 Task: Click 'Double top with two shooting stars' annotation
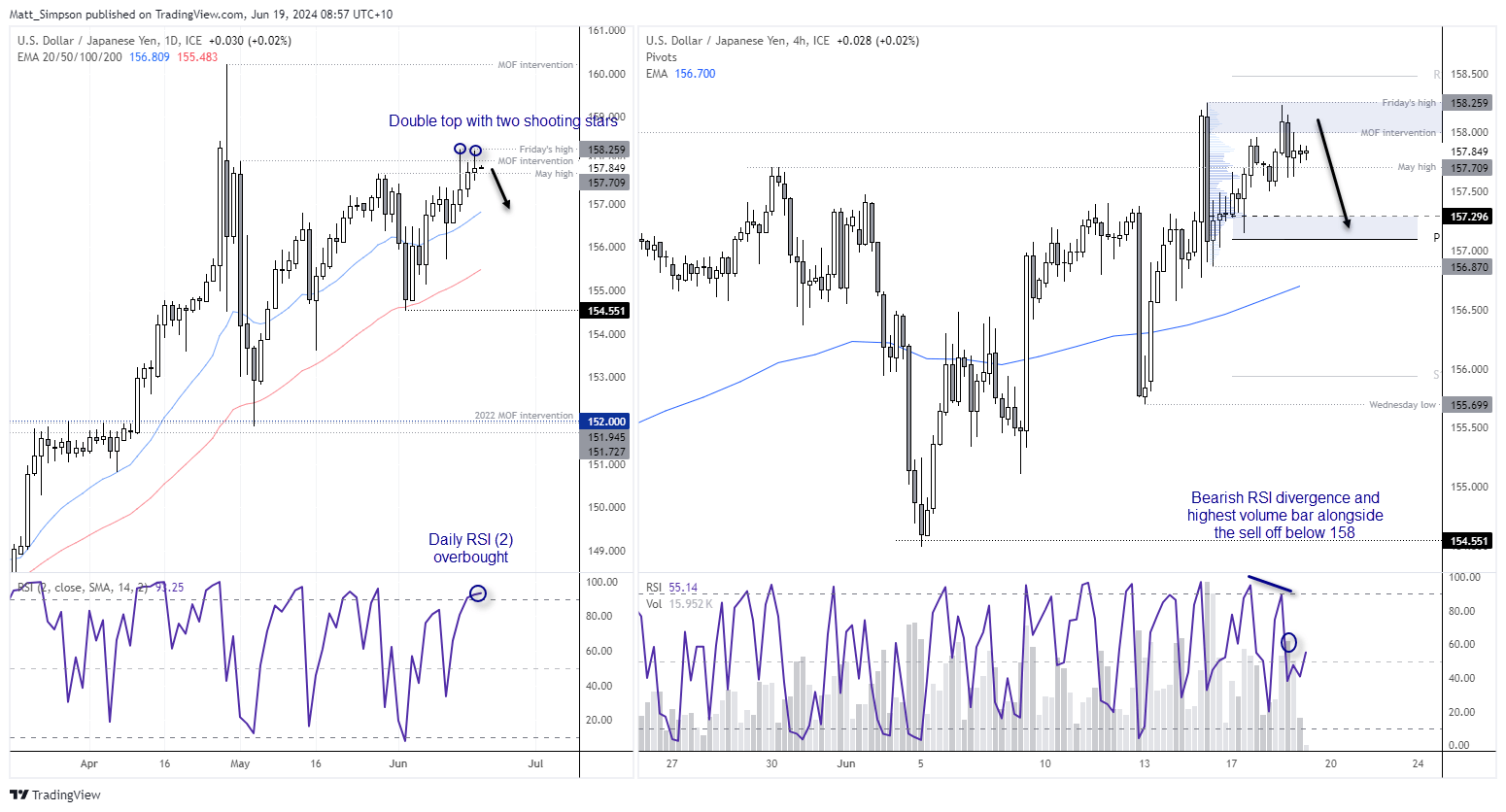point(503,120)
